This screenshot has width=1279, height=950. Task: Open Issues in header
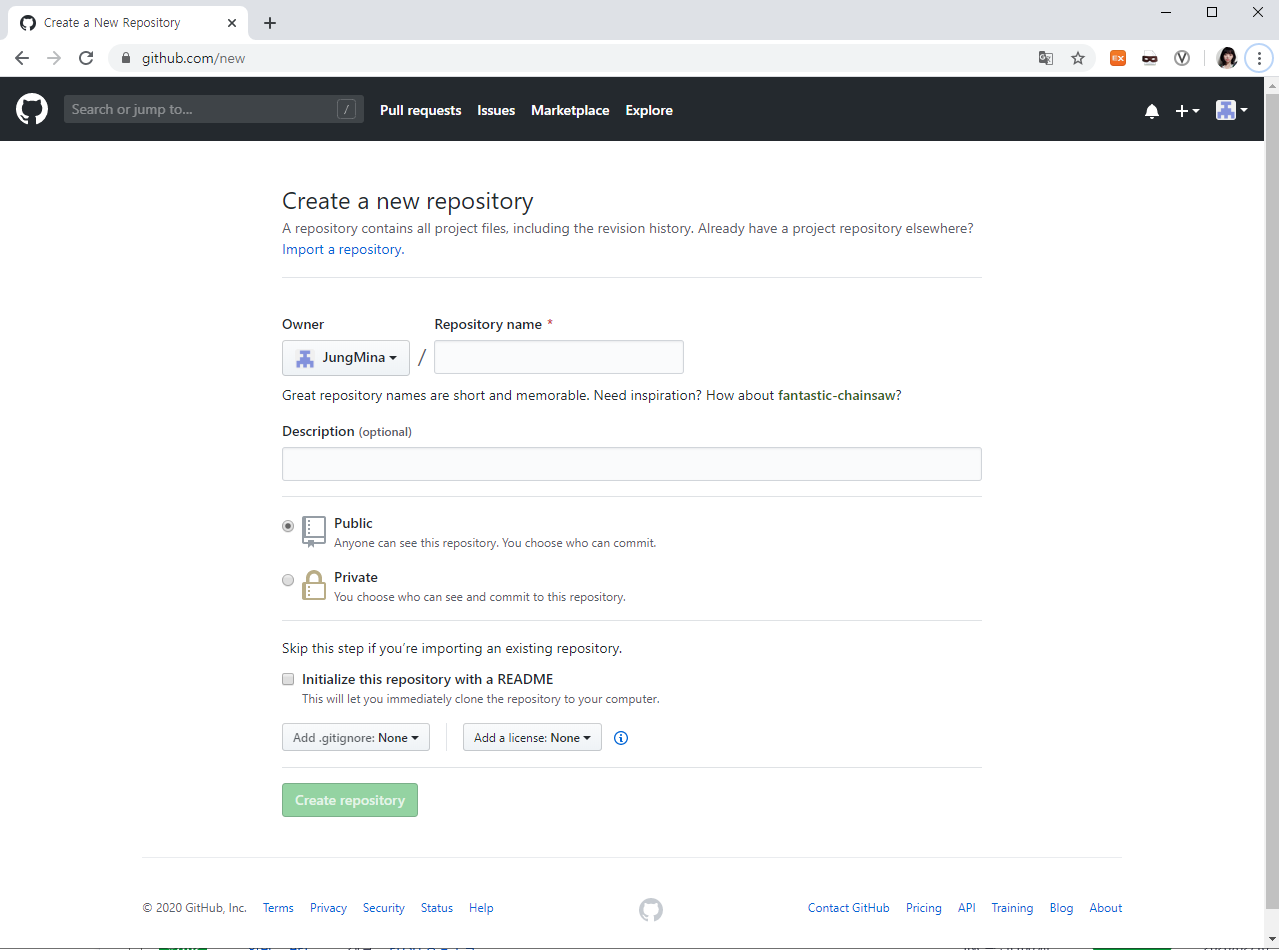(496, 110)
